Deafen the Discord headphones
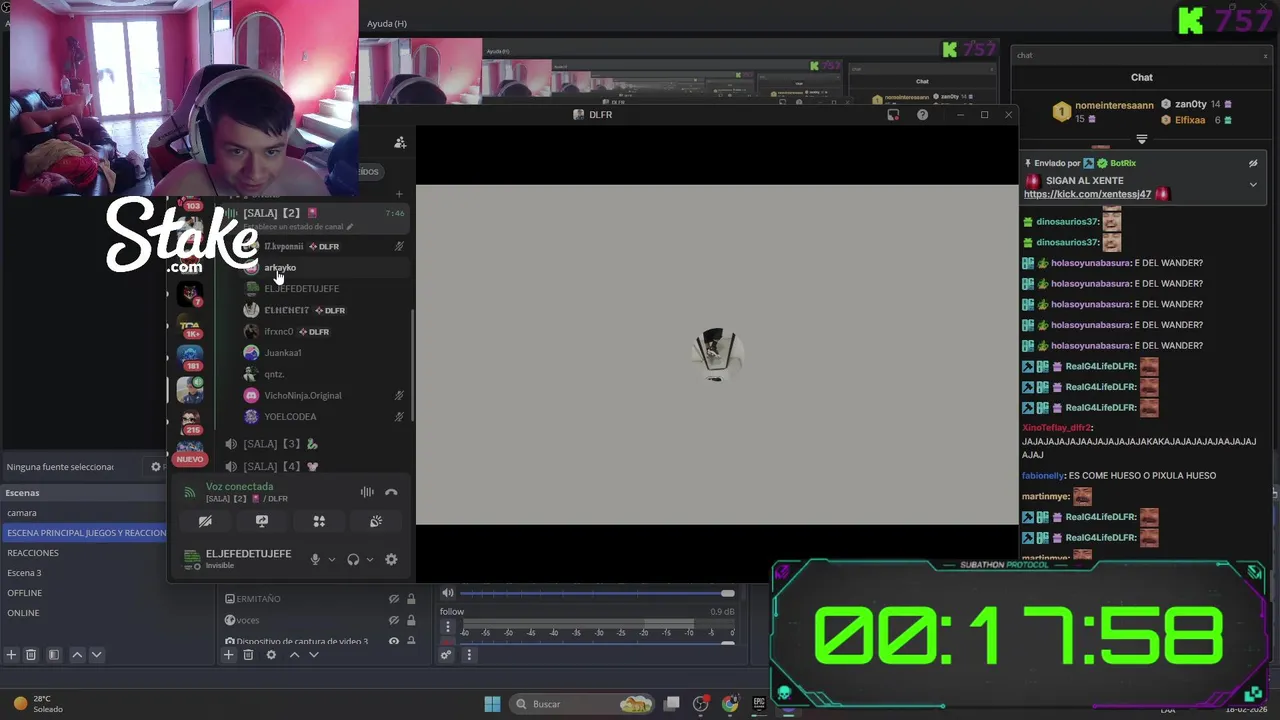 353,560
